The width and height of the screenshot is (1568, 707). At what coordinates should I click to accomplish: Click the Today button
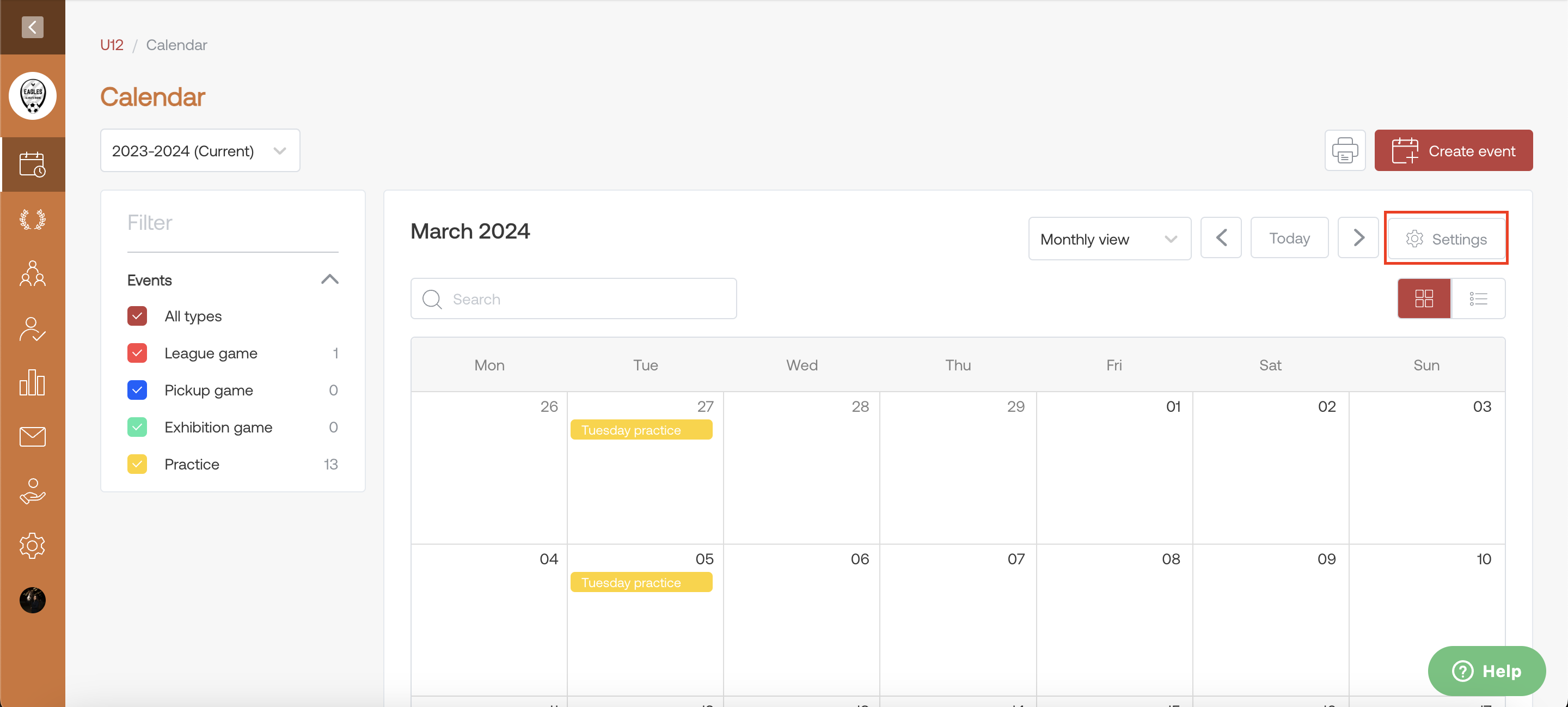pyautogui.click(x=1289, y=238)
